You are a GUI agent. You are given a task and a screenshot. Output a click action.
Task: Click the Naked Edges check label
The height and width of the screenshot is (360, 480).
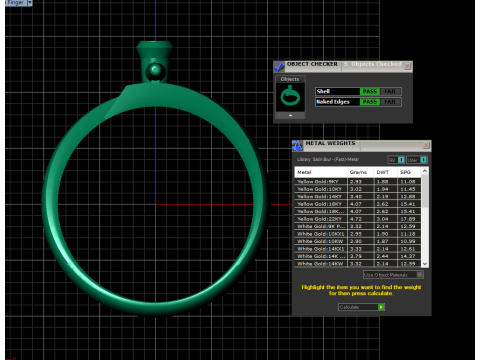click(333, 102)
